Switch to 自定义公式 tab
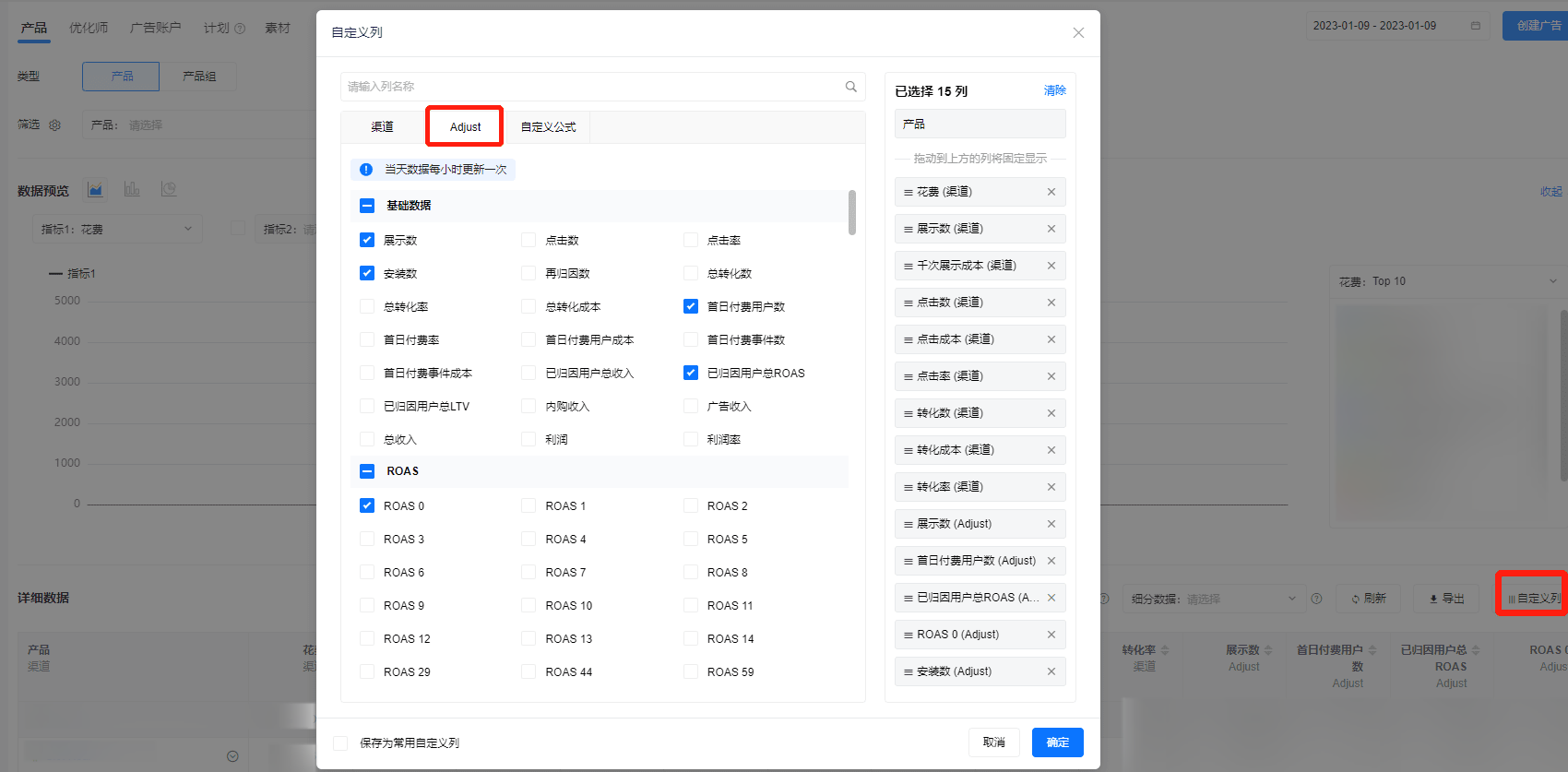The height and width of the screenshot is (772, 1568). (x=548, y=127)
